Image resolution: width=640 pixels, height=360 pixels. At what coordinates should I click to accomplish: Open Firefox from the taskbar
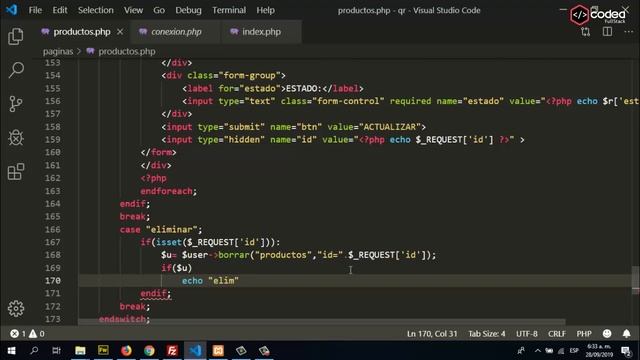point(126,351)
